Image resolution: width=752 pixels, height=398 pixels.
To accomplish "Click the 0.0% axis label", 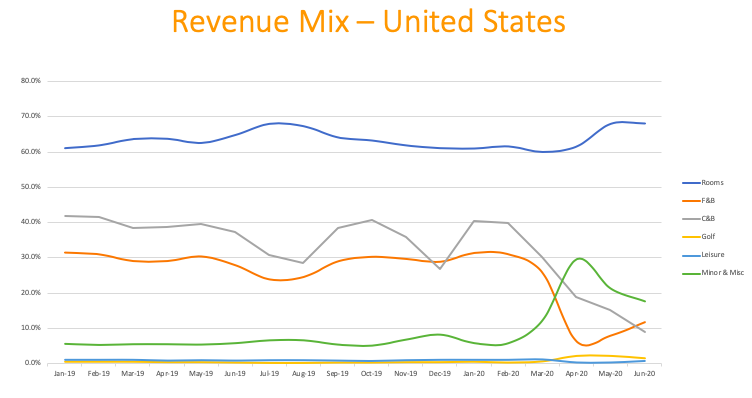I will tap(32, 363).
